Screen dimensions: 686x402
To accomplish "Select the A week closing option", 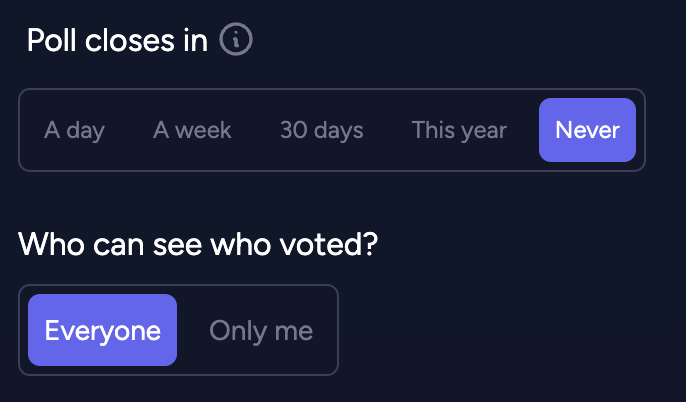I will coord(192,130).
